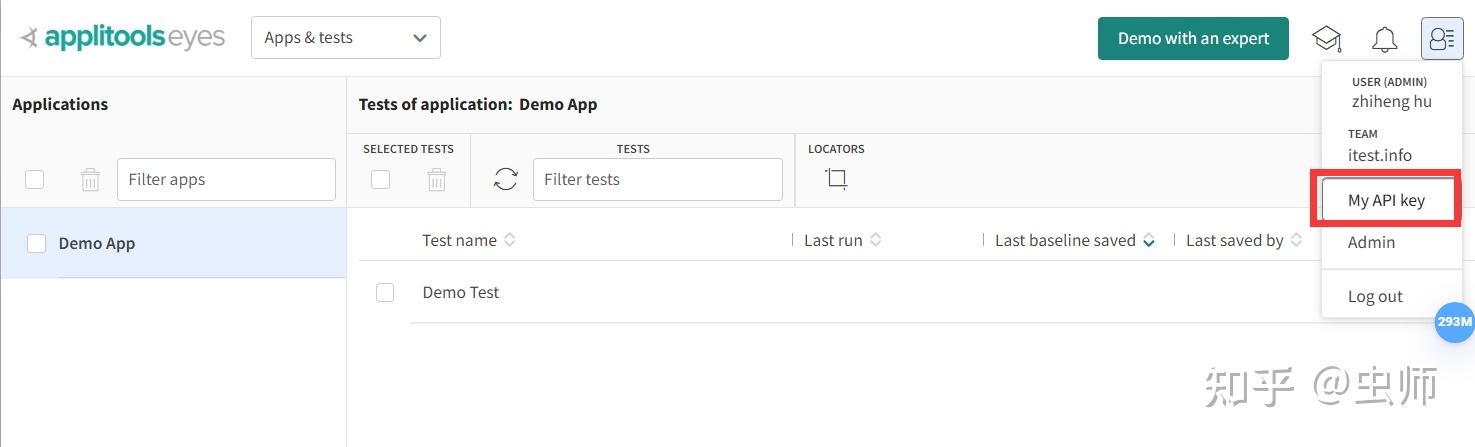Focus the Filter apps search box
This screenshot has width=1475, height=447.
[226, 180]
